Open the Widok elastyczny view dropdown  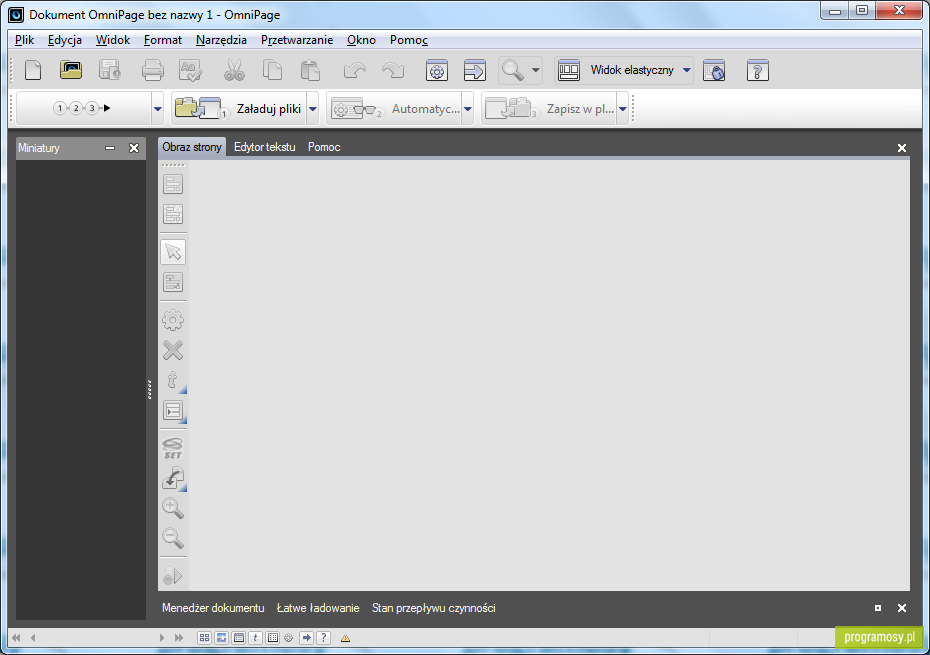[x=687, y=70]
